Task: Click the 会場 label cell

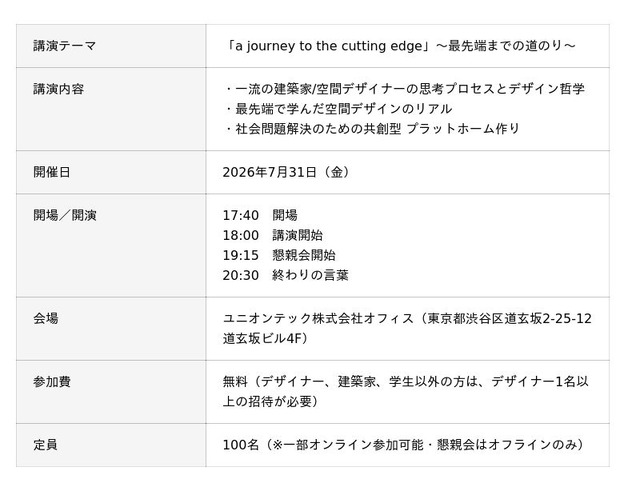Action: pyautogui.click(x=111, y=329)
